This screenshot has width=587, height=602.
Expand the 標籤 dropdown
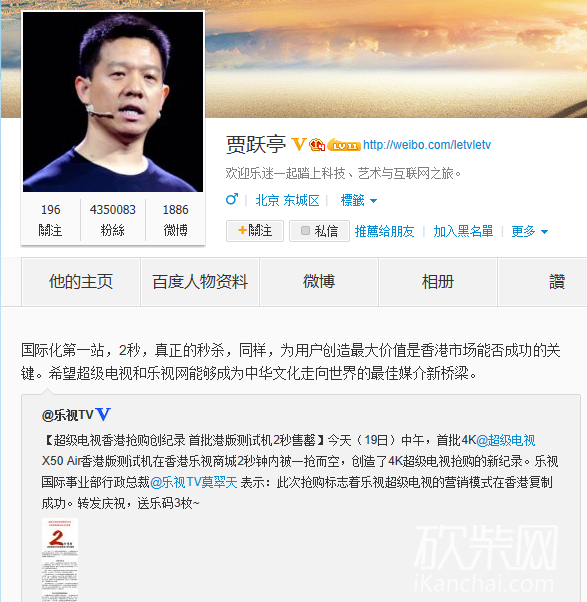tap(359, 200)
